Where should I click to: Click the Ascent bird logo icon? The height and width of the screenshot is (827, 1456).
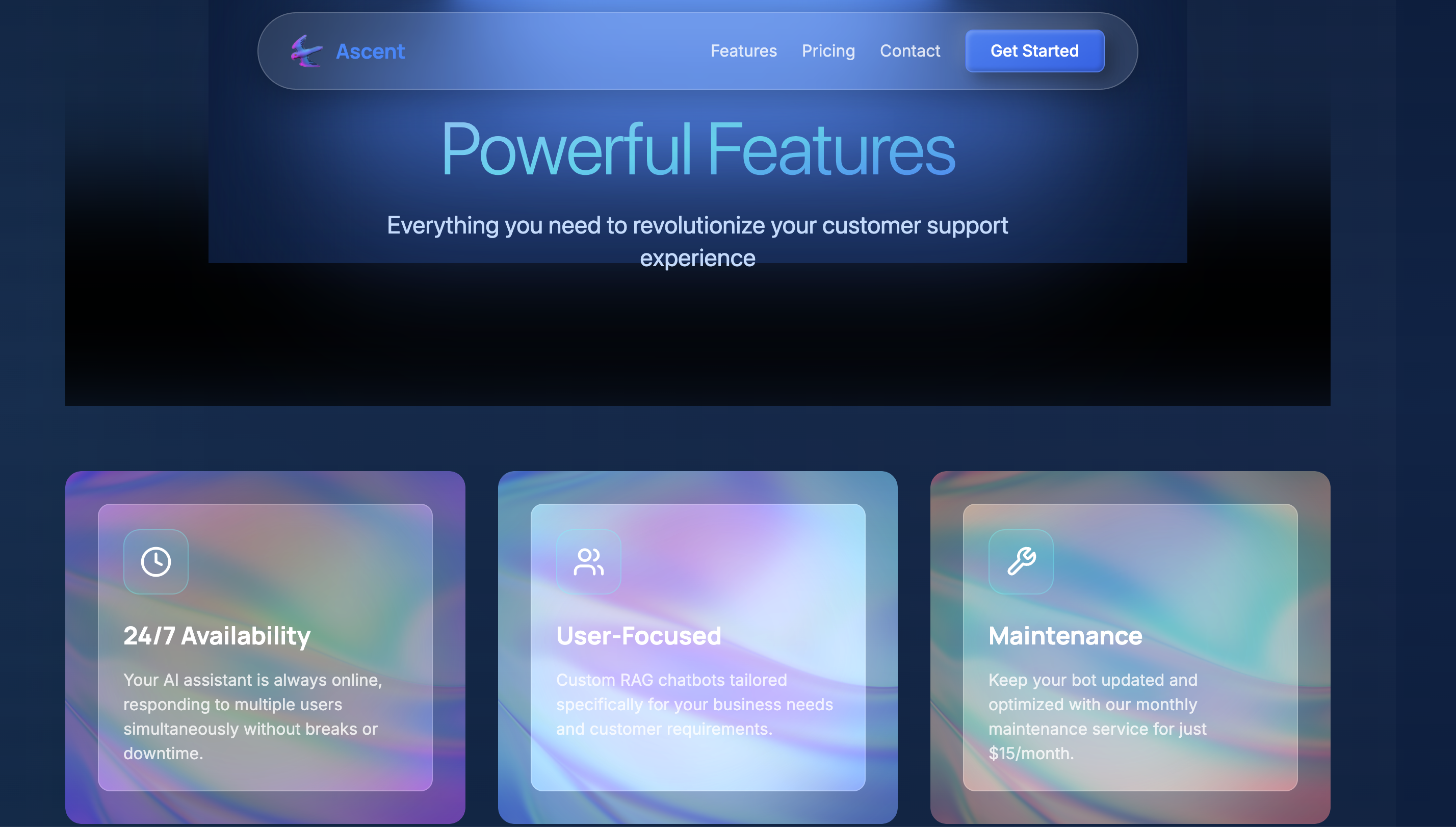click(x=306, y=51)
